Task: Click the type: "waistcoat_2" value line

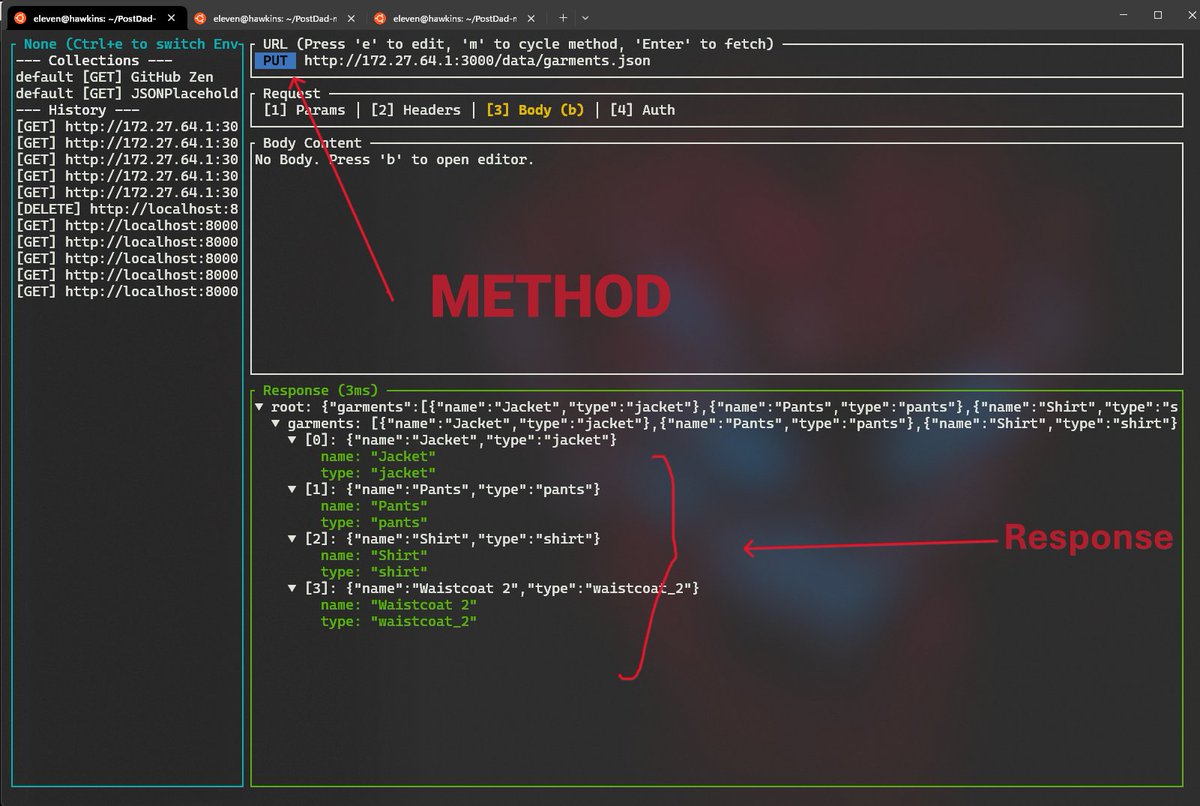Action: pyautogui.click(x=399, y=621)
